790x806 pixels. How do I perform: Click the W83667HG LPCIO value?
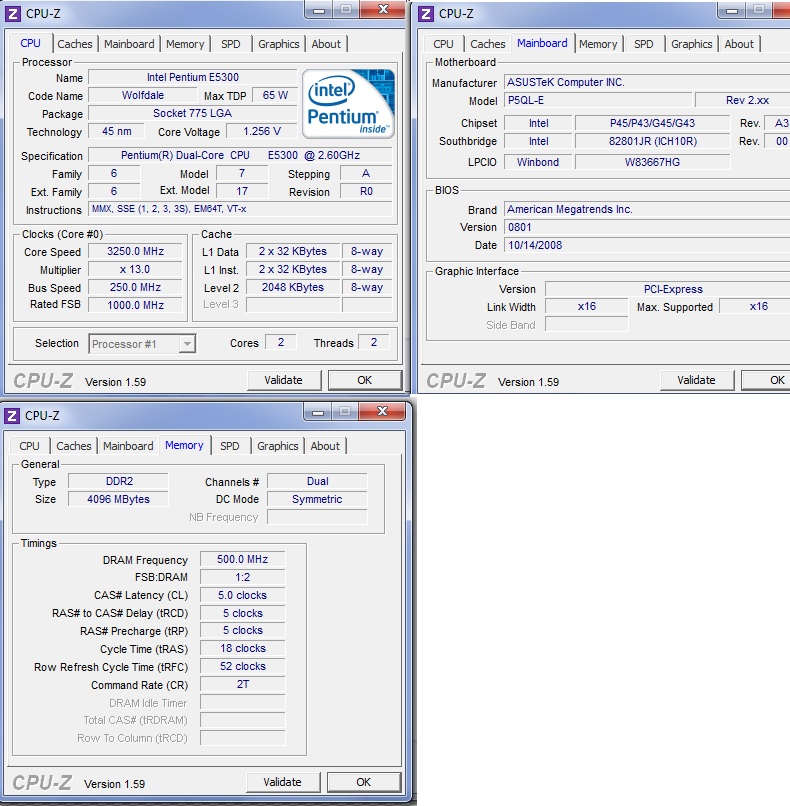pos(652,162)
